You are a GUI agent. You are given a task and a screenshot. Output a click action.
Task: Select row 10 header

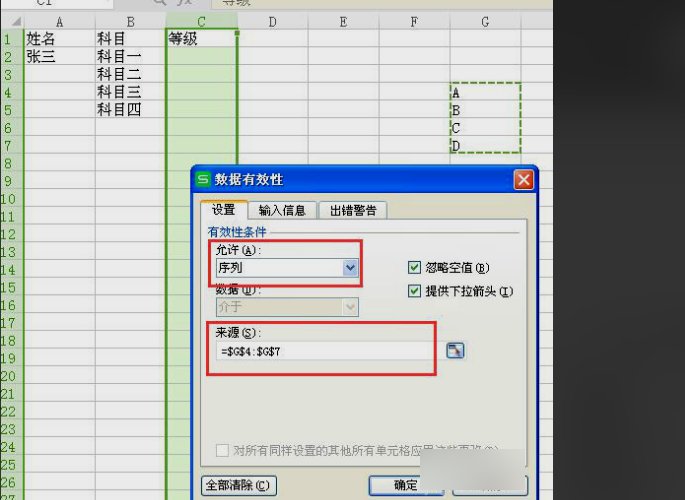[12, 199]
